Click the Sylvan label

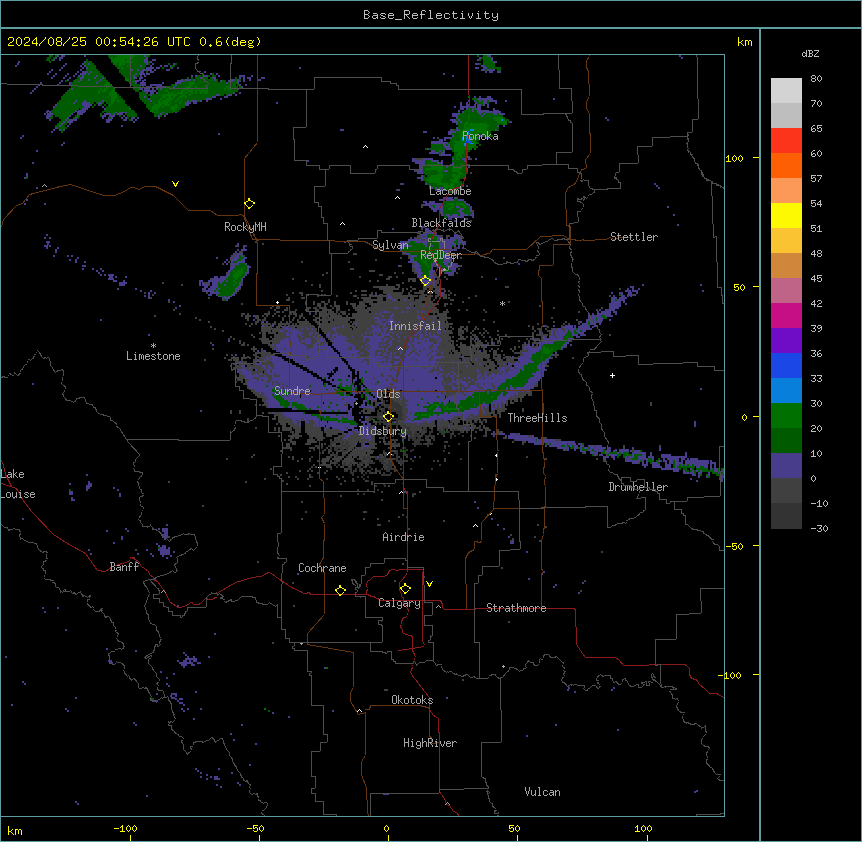pyautogui.click(x=390, y=245)
